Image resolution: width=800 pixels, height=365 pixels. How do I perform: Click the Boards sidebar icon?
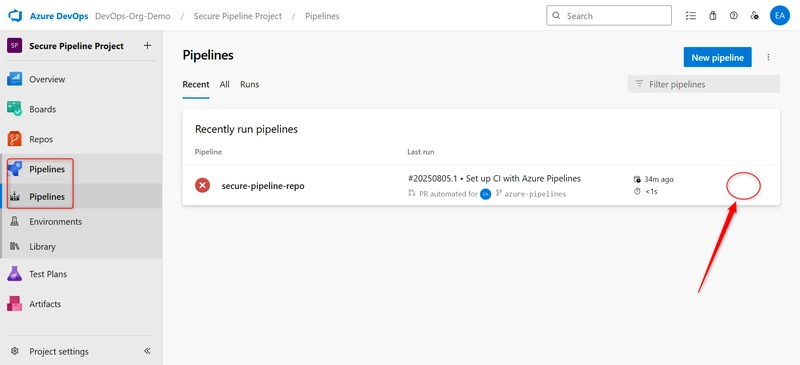[14, 109]
